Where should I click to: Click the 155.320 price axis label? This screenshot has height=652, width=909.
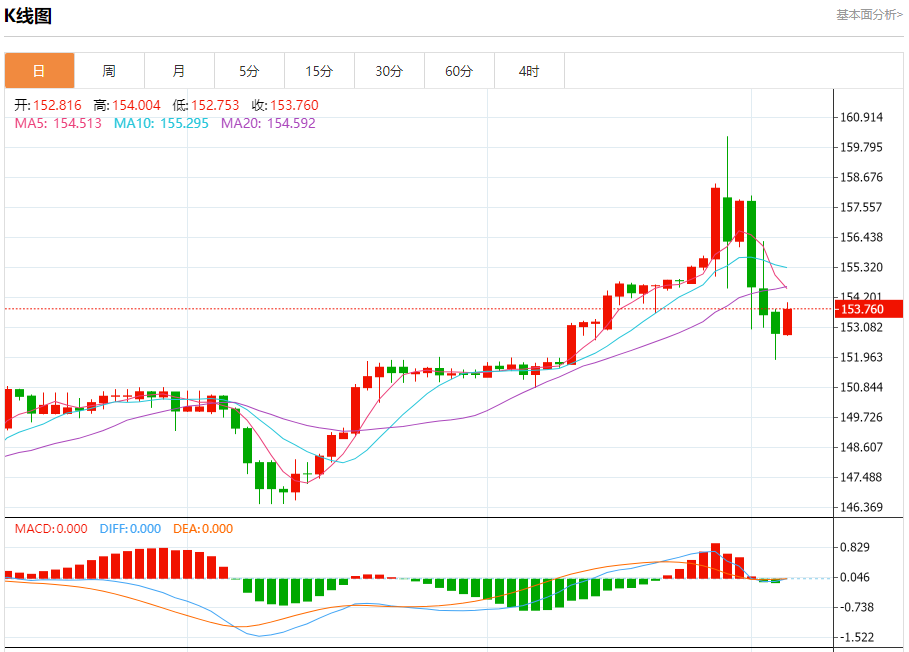click(x=861, y=267)
